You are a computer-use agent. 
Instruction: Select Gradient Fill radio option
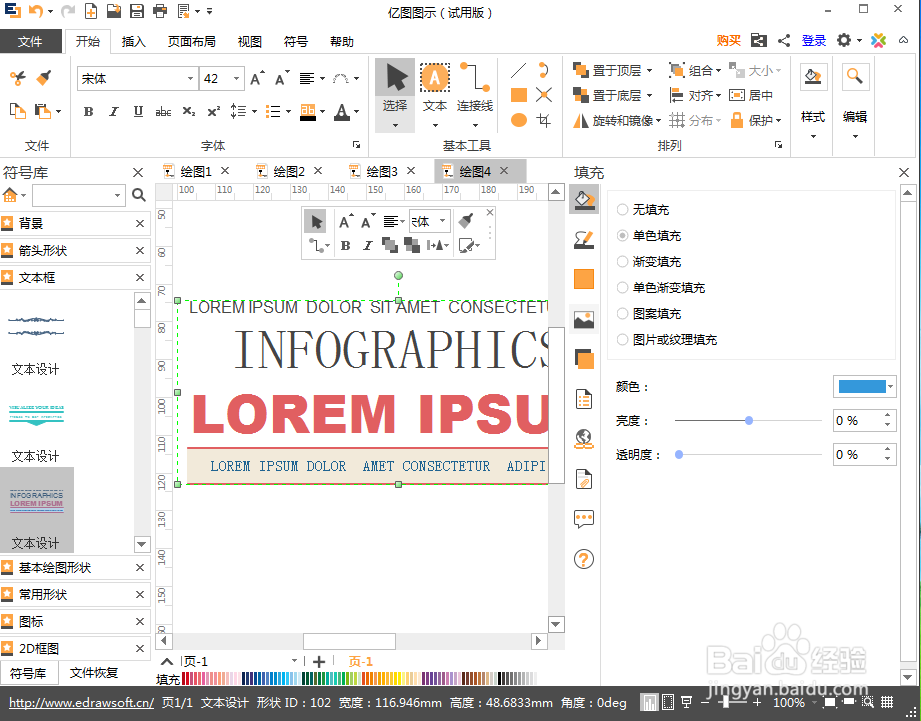[x=622, y=261]
